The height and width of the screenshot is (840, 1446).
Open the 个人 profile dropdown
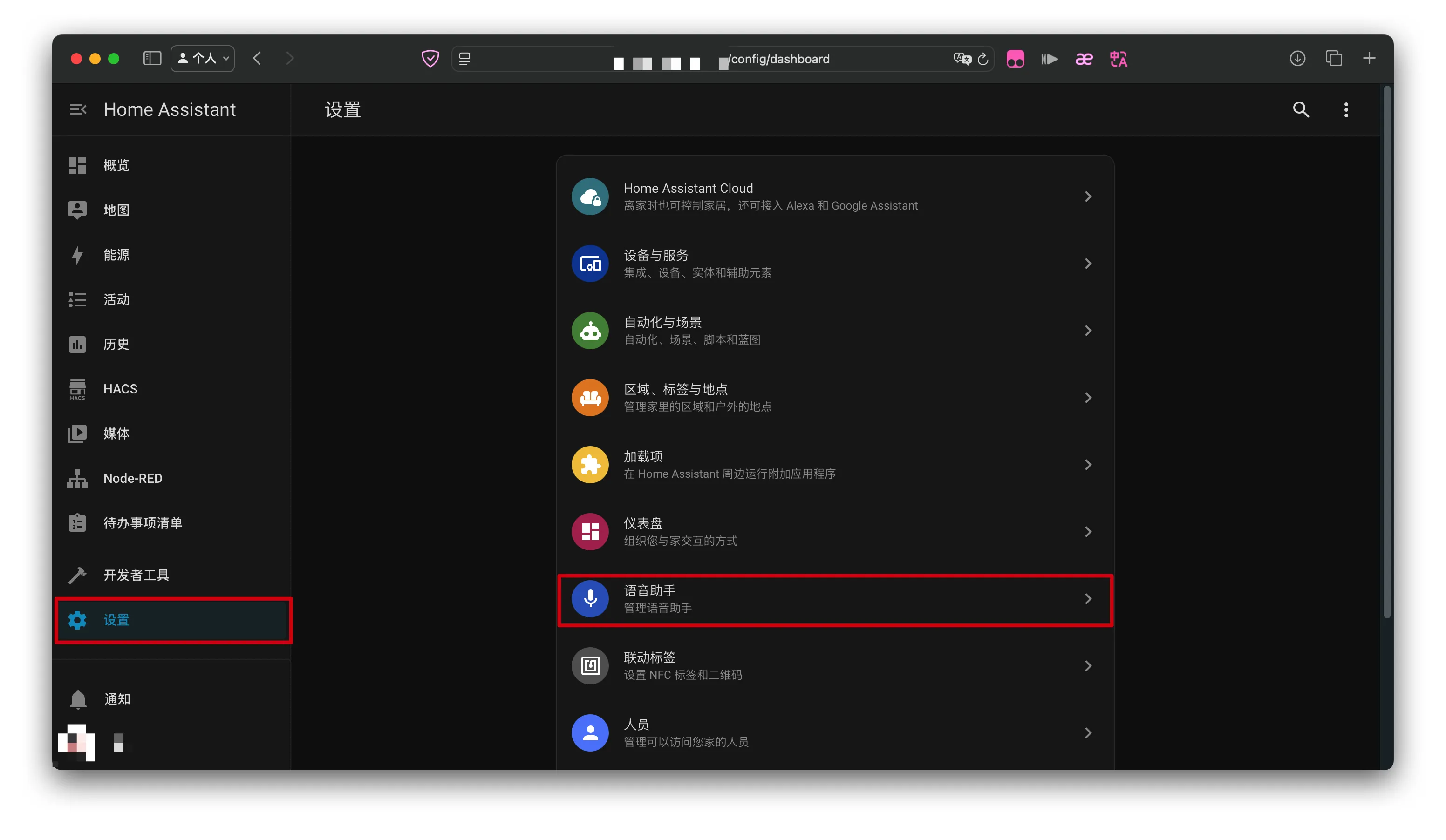click(x=203, y=59)
